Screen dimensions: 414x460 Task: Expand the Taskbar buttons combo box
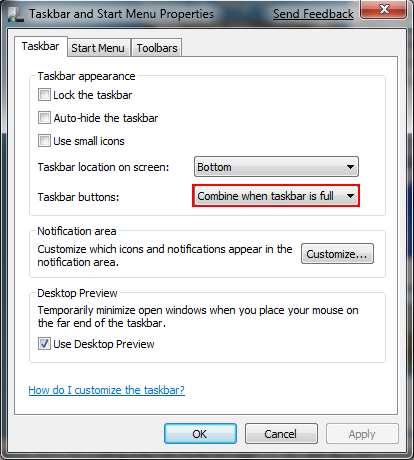[276, 196]
